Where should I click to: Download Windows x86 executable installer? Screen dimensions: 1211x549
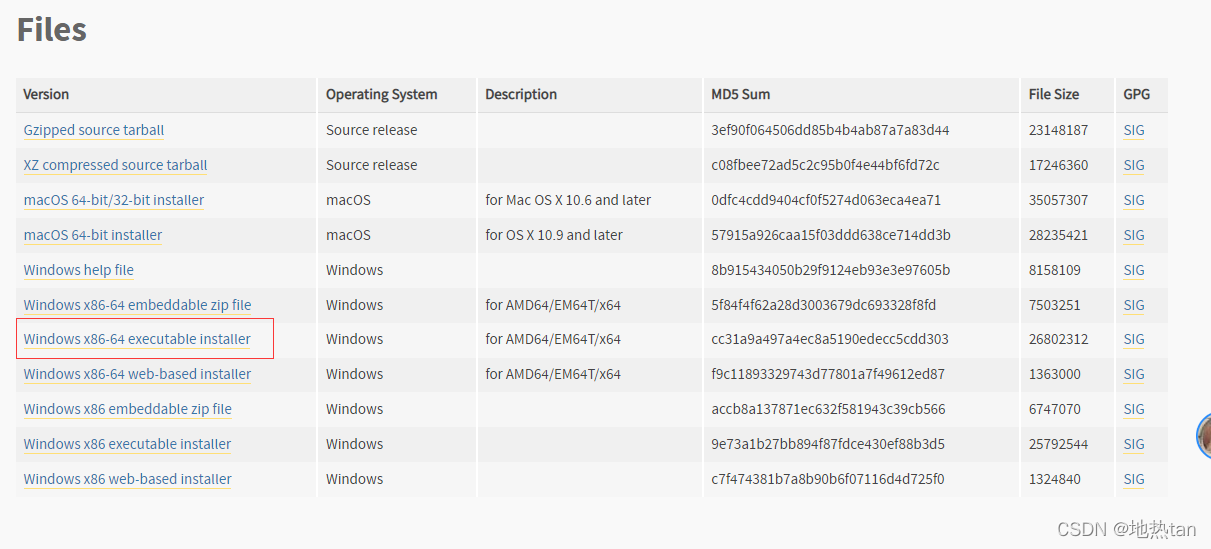(x=127, y=444)
